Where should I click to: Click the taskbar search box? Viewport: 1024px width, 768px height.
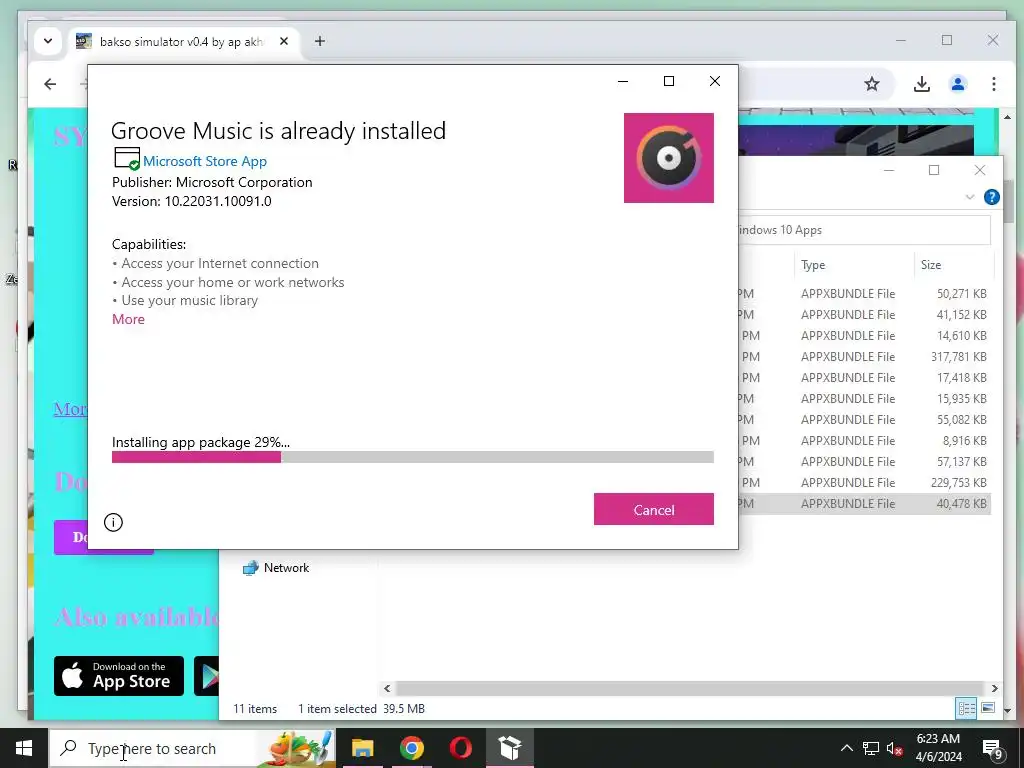193,748
